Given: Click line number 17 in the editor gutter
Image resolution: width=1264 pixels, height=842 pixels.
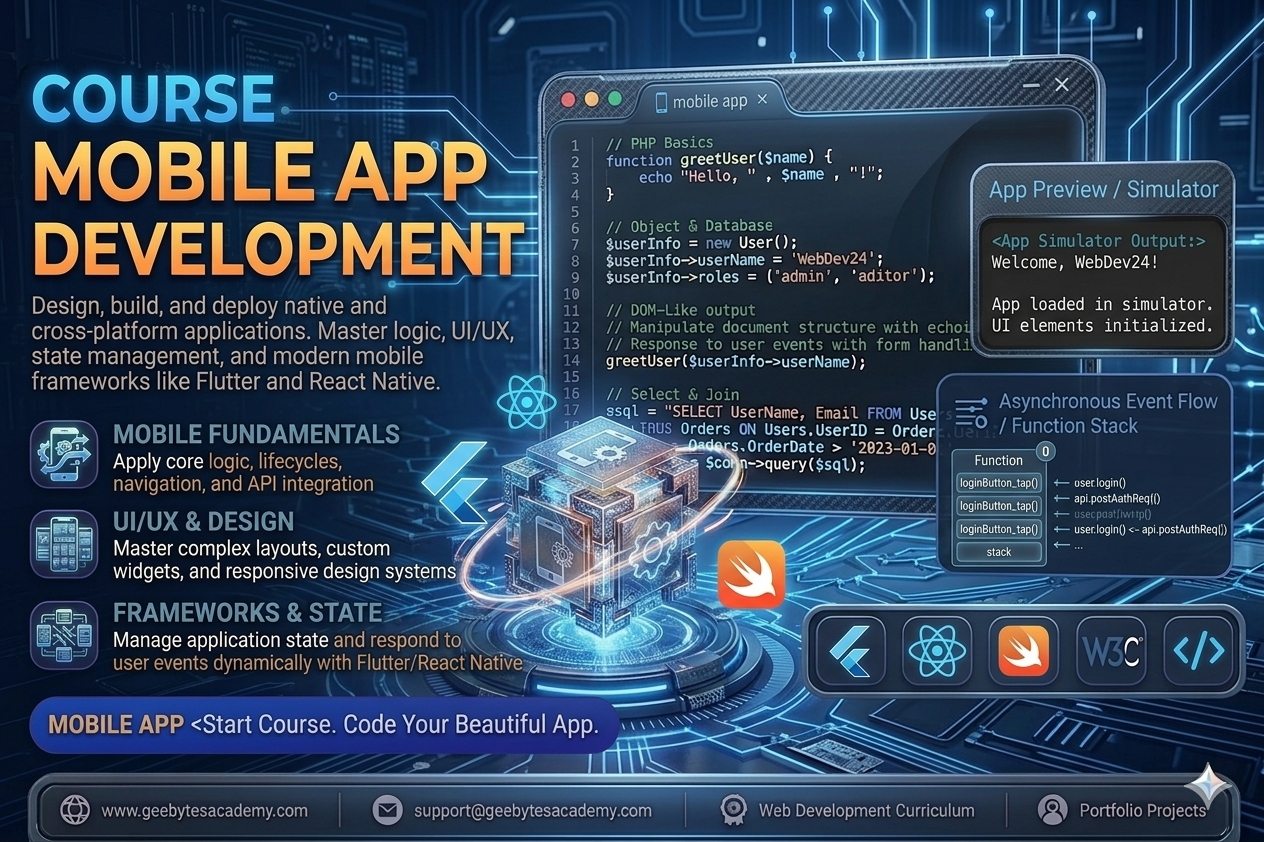Looking at the screenshot, I should click(572, 411).
